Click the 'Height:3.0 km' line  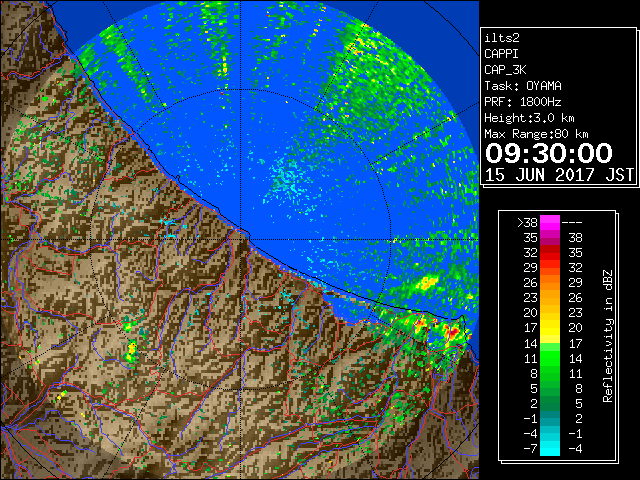529,118
